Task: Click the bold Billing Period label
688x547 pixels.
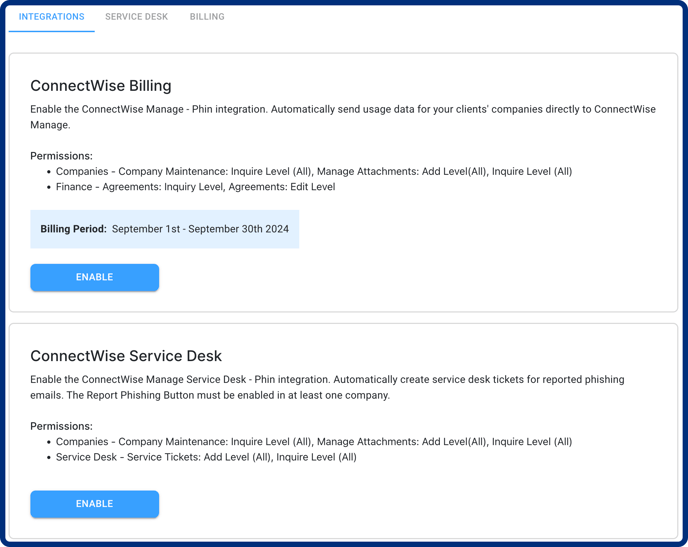Action: (x=73, y=229)
